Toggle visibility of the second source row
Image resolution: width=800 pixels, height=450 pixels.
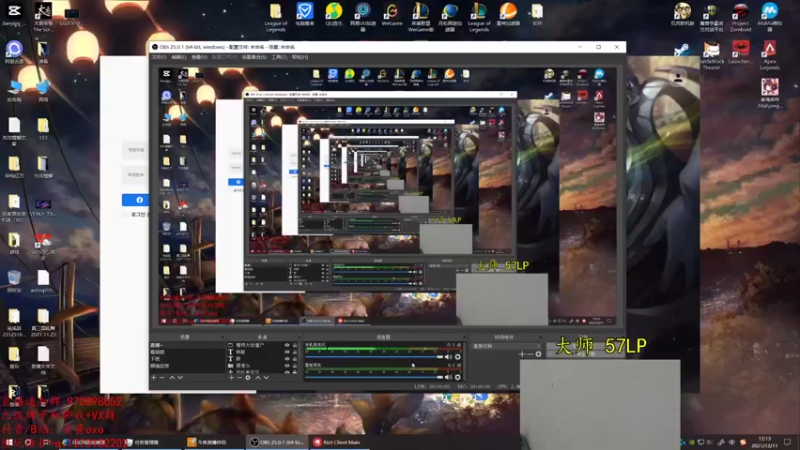287,352
